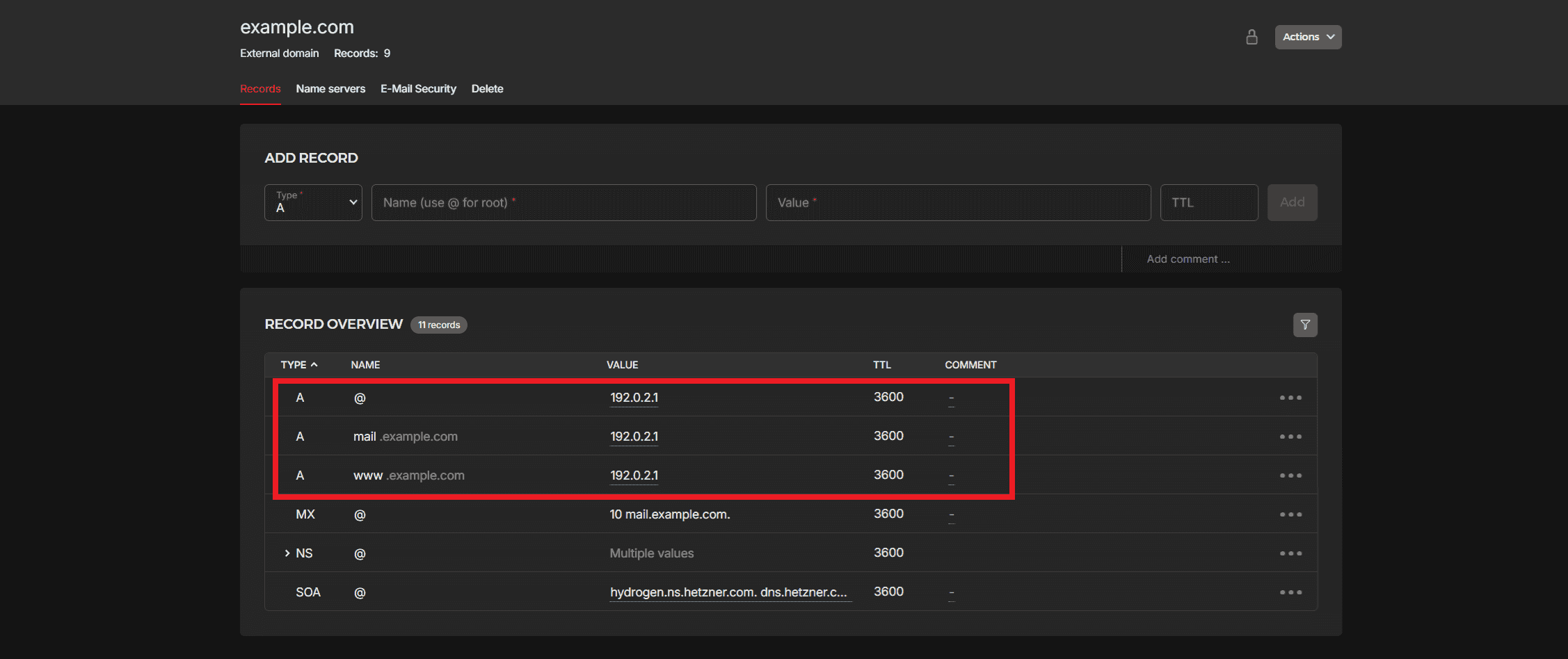This screenshot has height=659, width=1568.
Task: Select the Records tab
Action: click(x=260, y=89)
